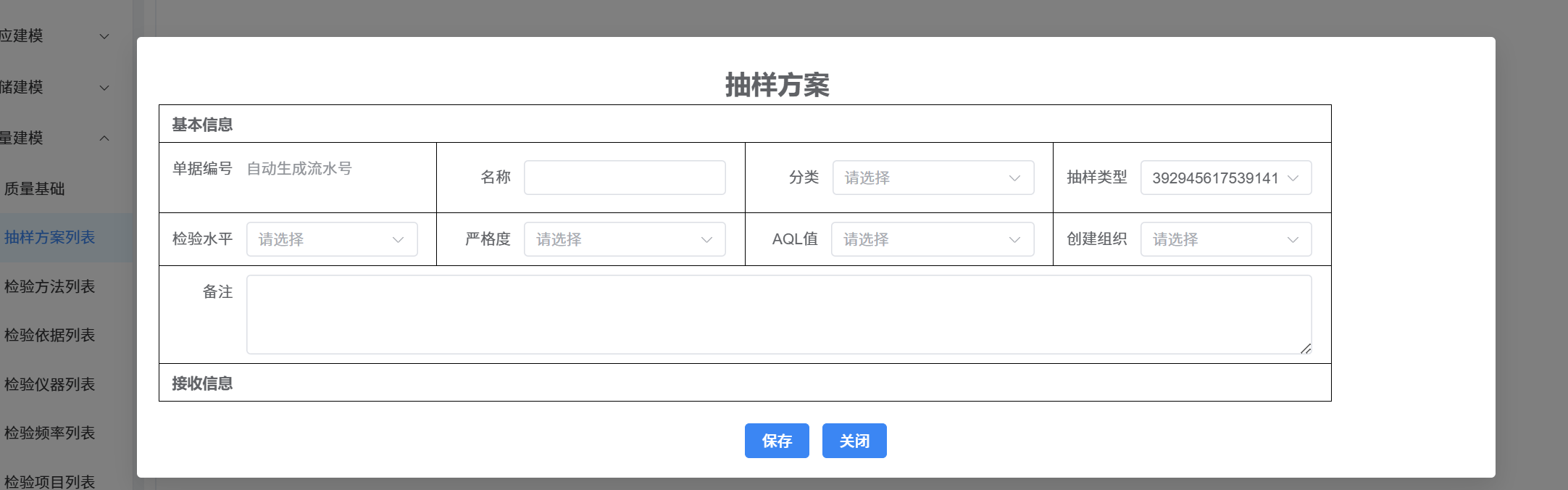The height and width of the screenshot is (490, 1568).
Task: Open the 严格度 strictness dropdown
Action: [x=624, y=239]
